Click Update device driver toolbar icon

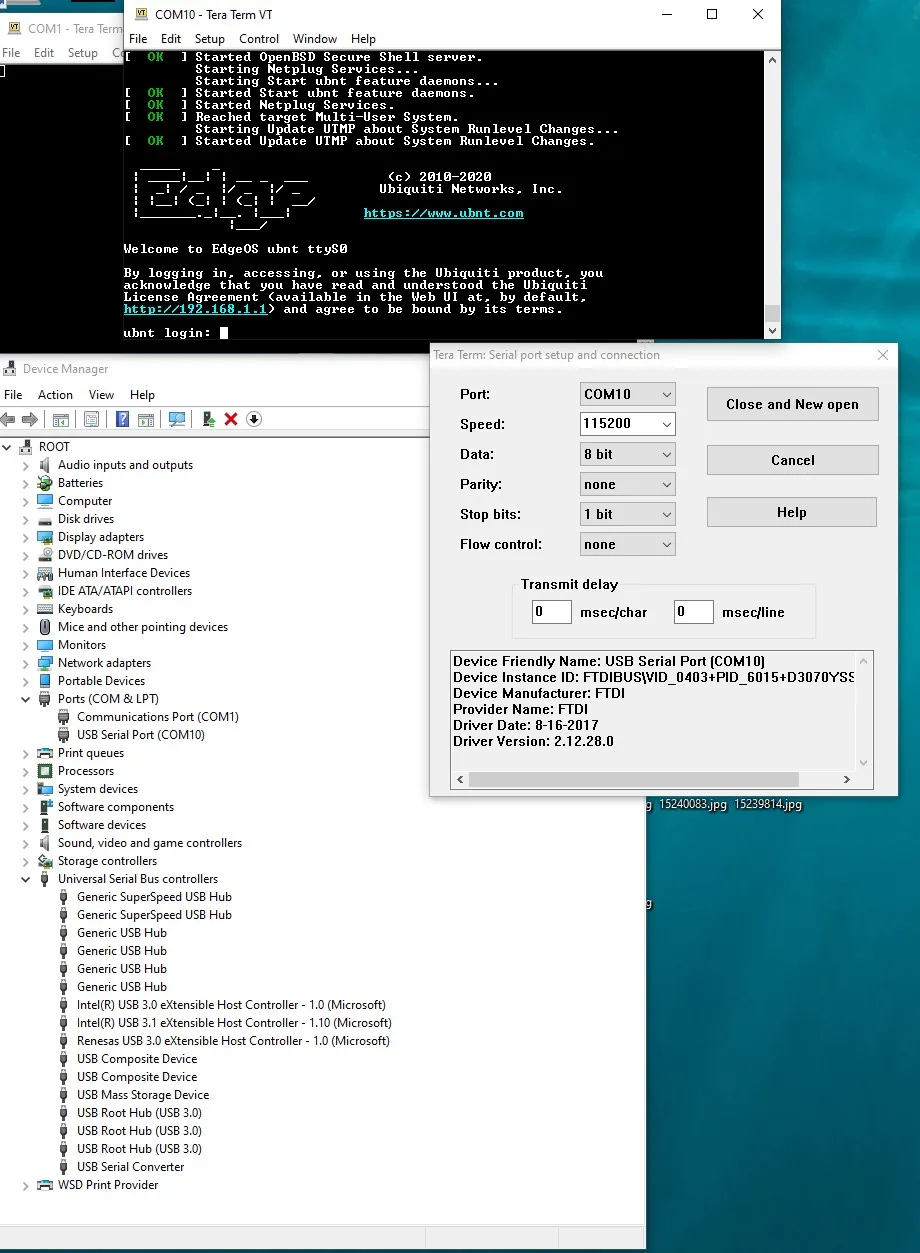click(208, 420)
